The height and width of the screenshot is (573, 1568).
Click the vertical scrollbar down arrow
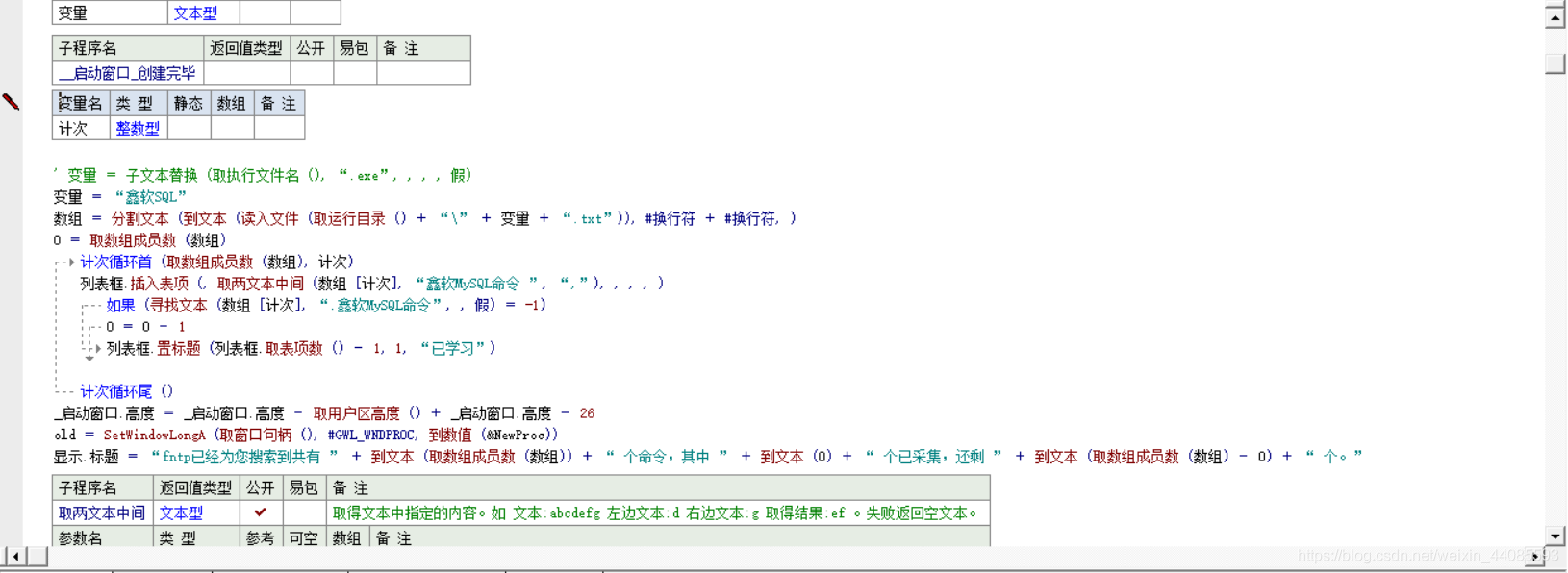[x=1555, y=536]
